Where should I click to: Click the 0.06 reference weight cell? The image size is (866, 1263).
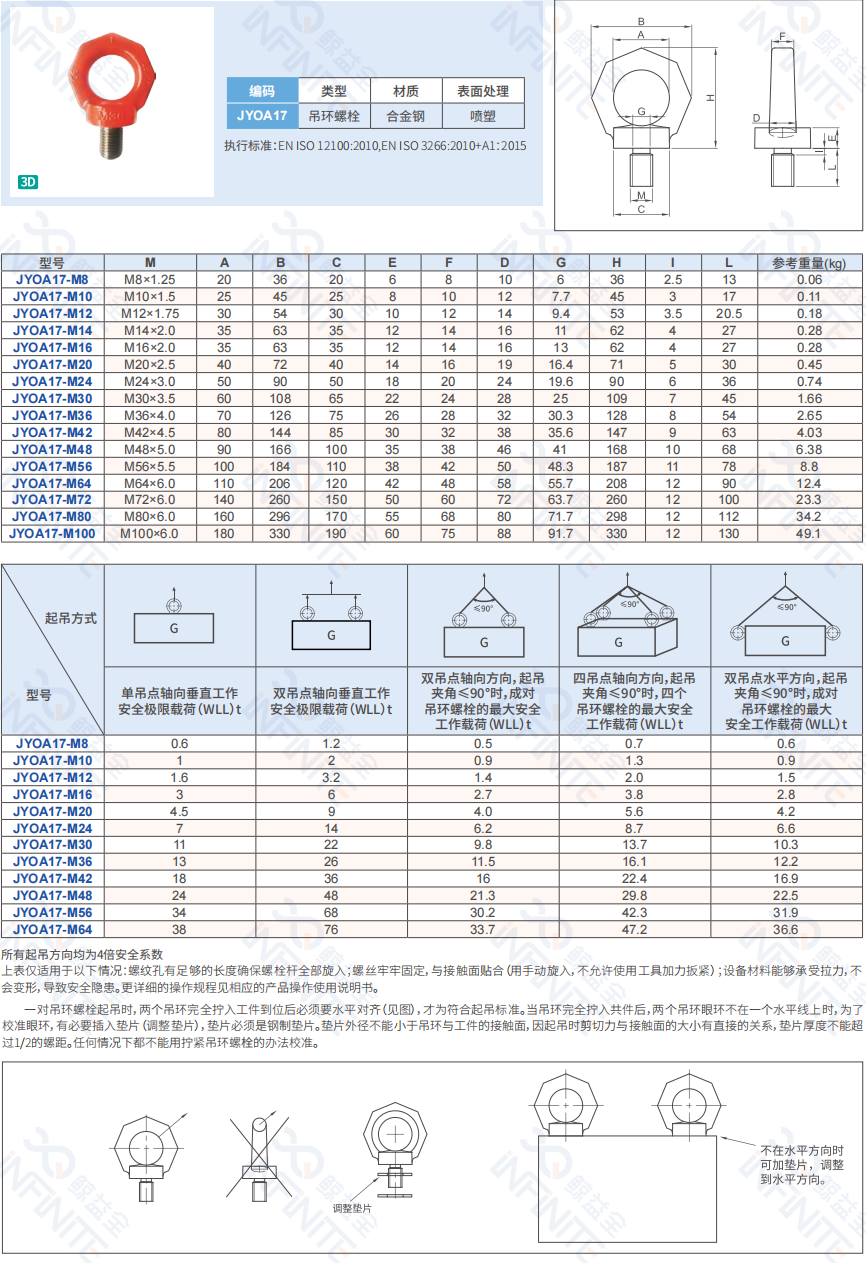pyautogui.click(x=809, y=280)
